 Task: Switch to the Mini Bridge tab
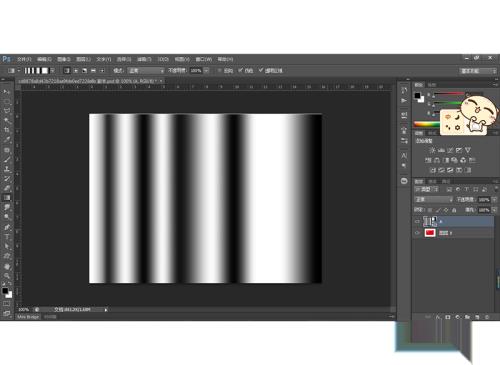coord(28,317)
